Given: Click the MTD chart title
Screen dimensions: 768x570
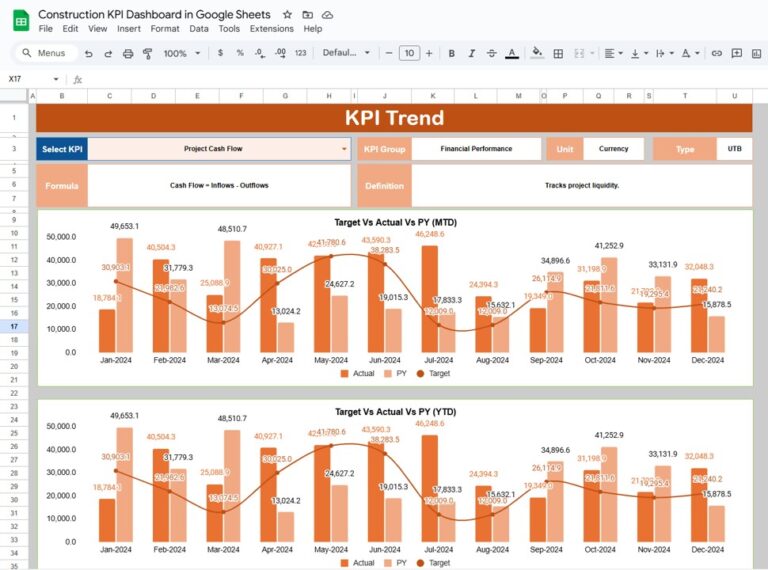Looking at the screenshot, I should coord(395,222).
